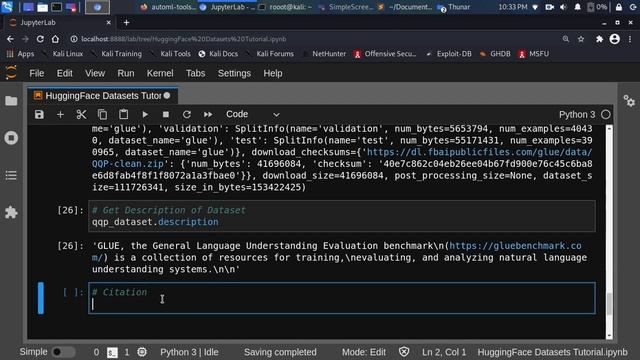Open running terminals and kernels sidebar icon
640x360 pixels.
(x=11, y=138)
